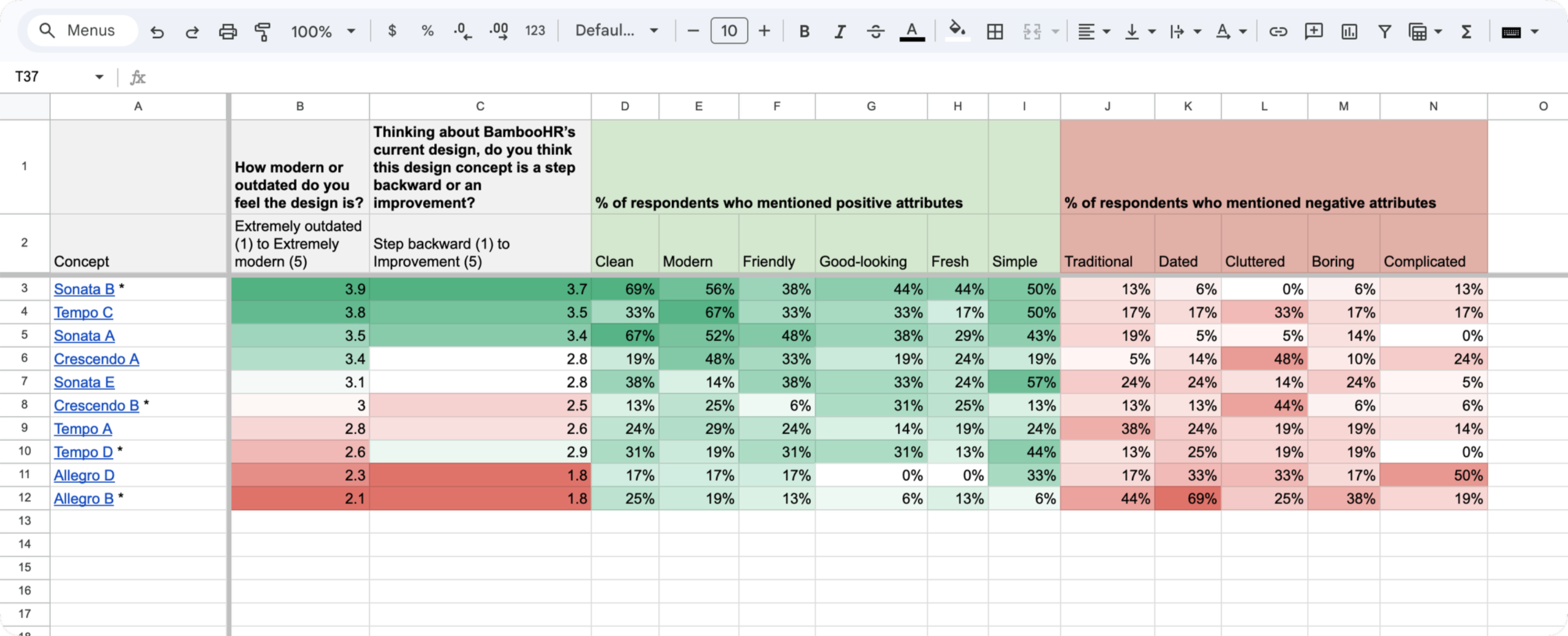This screenshot has width=1568, height=636.
Task: Open vertical align dropdown
Action: click(1140, 31)
